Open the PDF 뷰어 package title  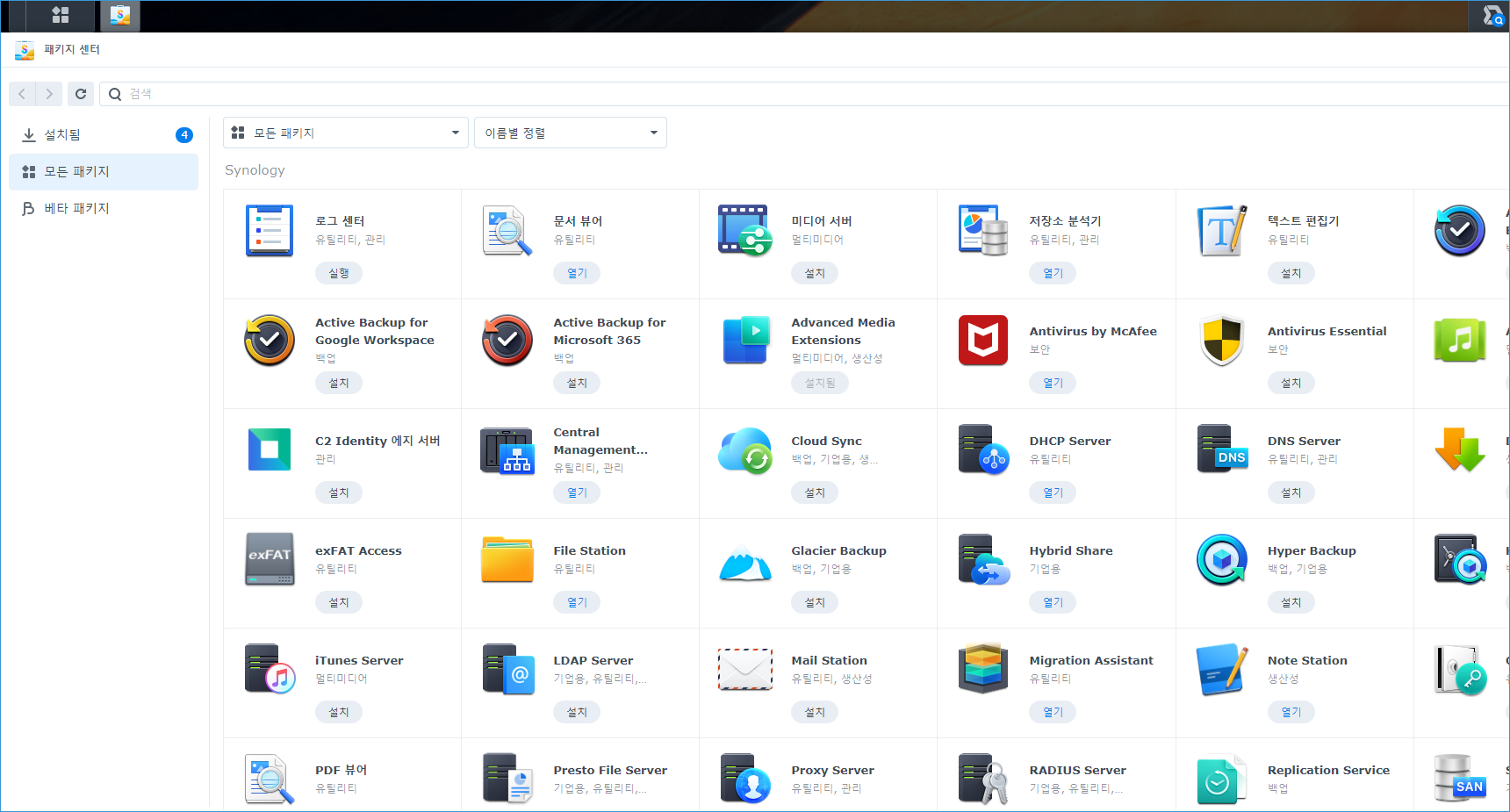click(342, 770)
